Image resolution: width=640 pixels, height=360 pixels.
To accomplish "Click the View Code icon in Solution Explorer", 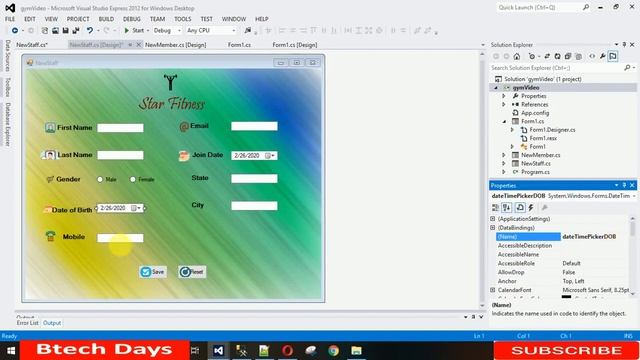I will click(x=592, y=56).
